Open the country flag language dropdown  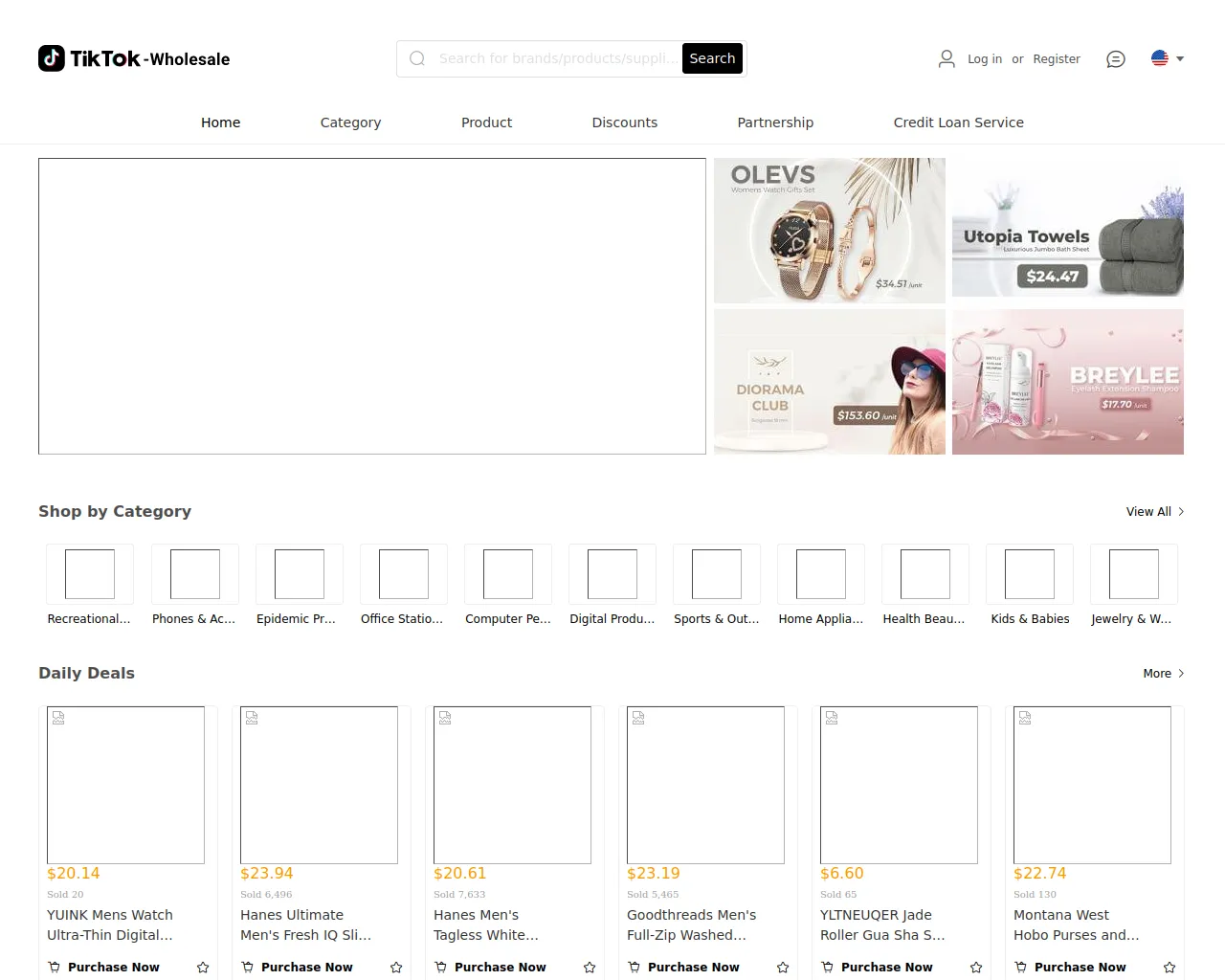click(1168, 58)
